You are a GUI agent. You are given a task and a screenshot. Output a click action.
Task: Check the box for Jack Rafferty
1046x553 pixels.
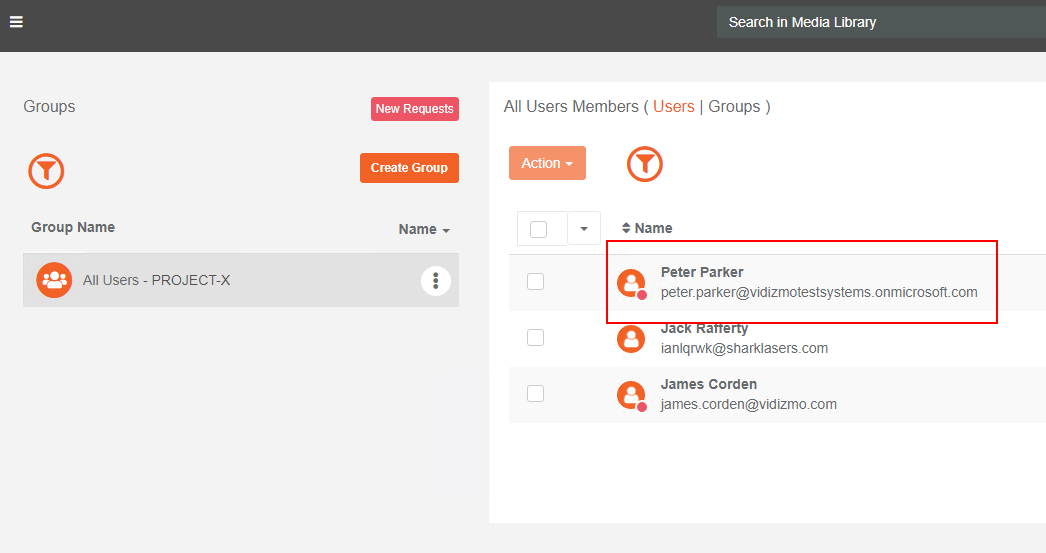536,338
